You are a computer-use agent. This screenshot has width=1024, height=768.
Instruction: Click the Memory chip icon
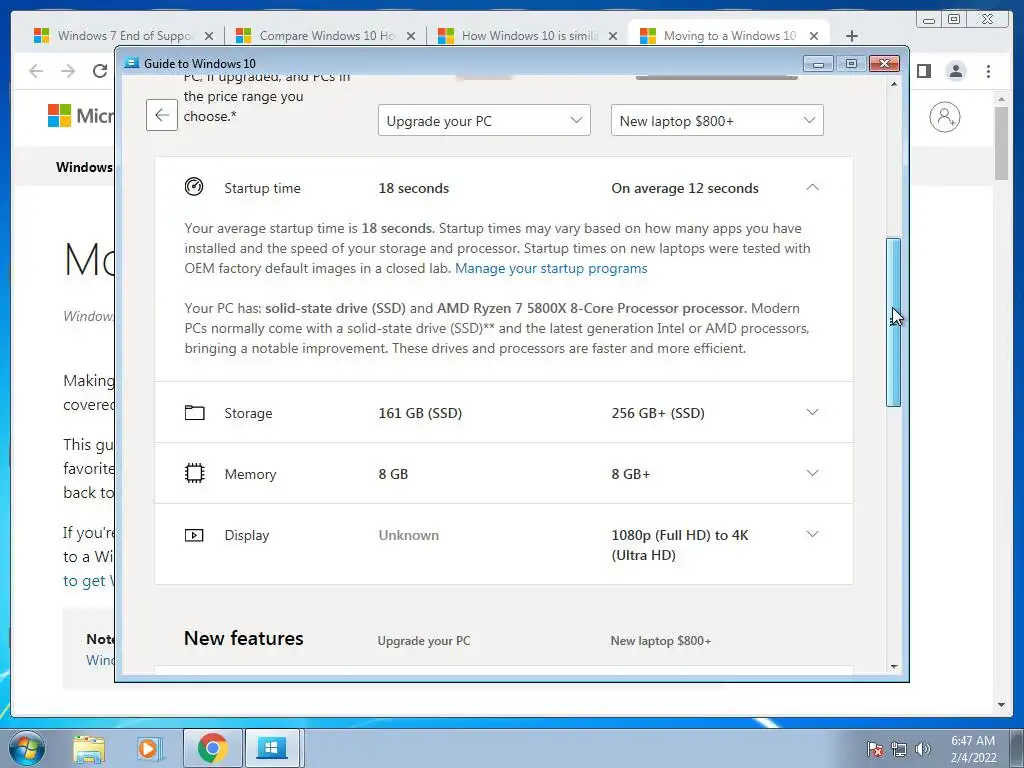195,473
